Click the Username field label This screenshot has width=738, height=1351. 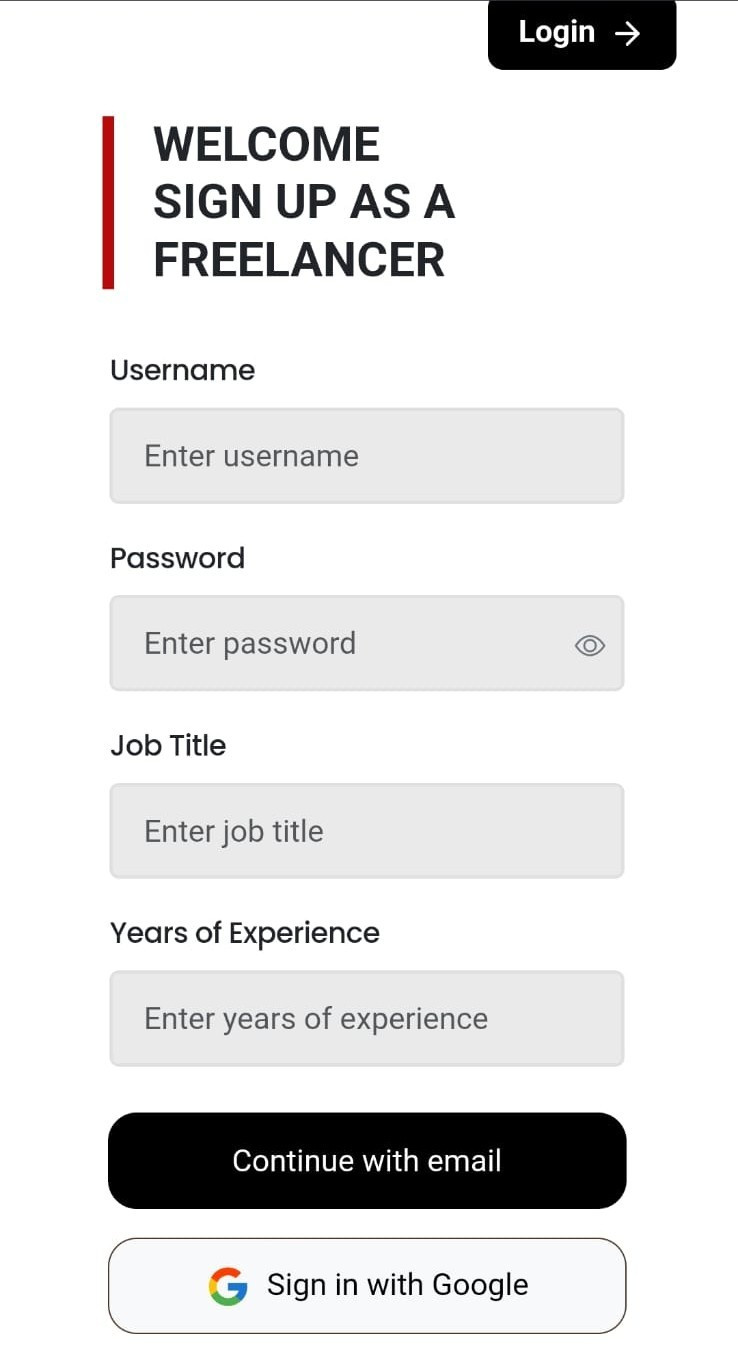click(x=182, y=370)
